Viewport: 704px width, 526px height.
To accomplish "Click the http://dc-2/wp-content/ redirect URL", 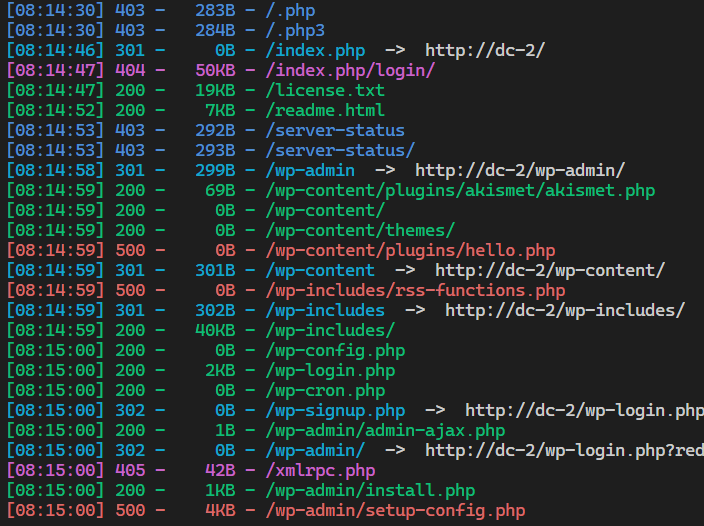I will point(550,270).
